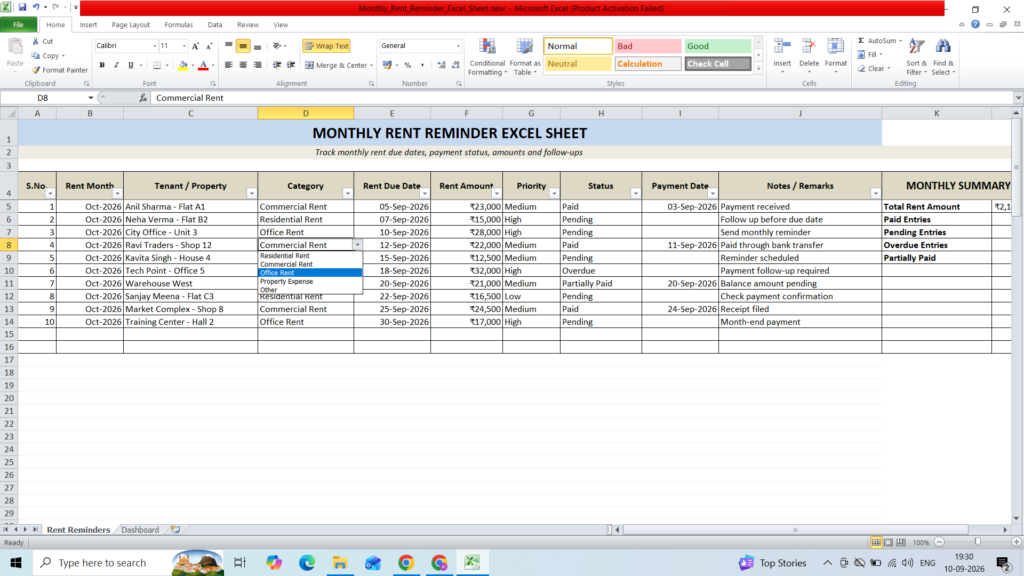1024x576 pixels.
Task: Switch to Normal view in status bar
Action: (876, 543)
